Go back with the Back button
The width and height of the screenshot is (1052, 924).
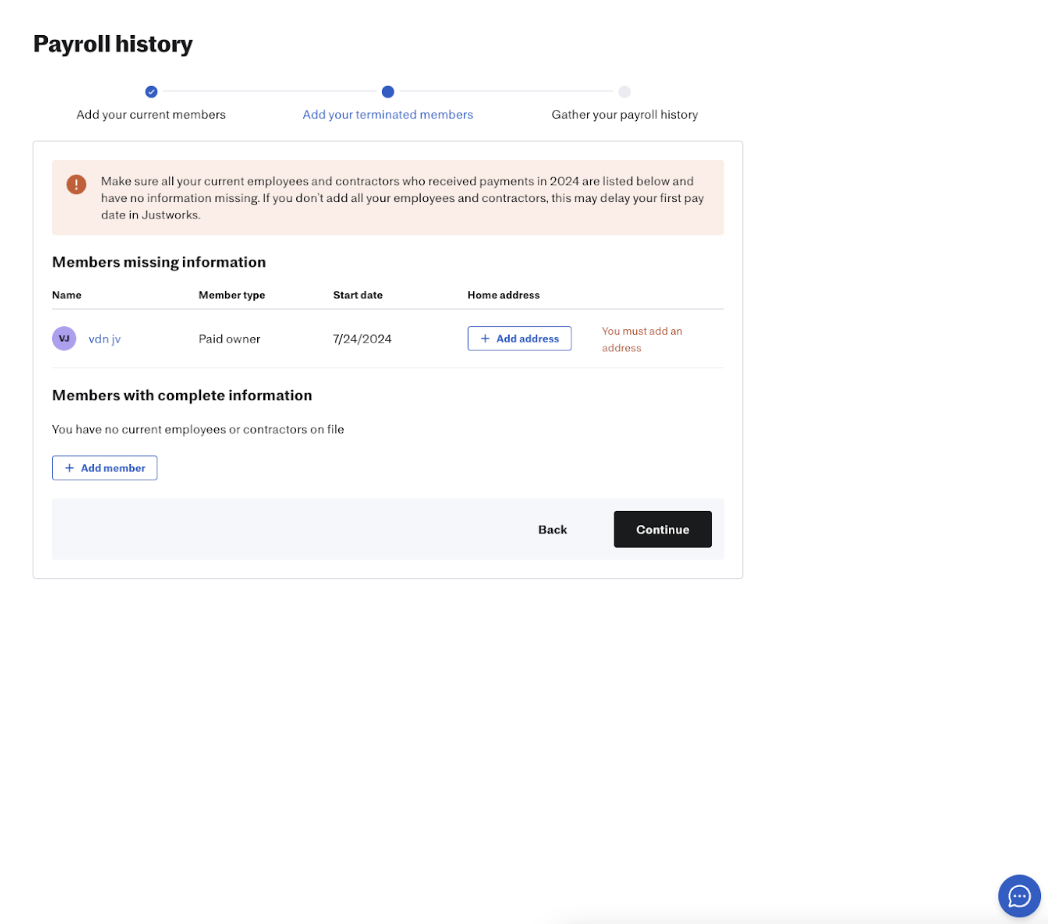(552, 530)
